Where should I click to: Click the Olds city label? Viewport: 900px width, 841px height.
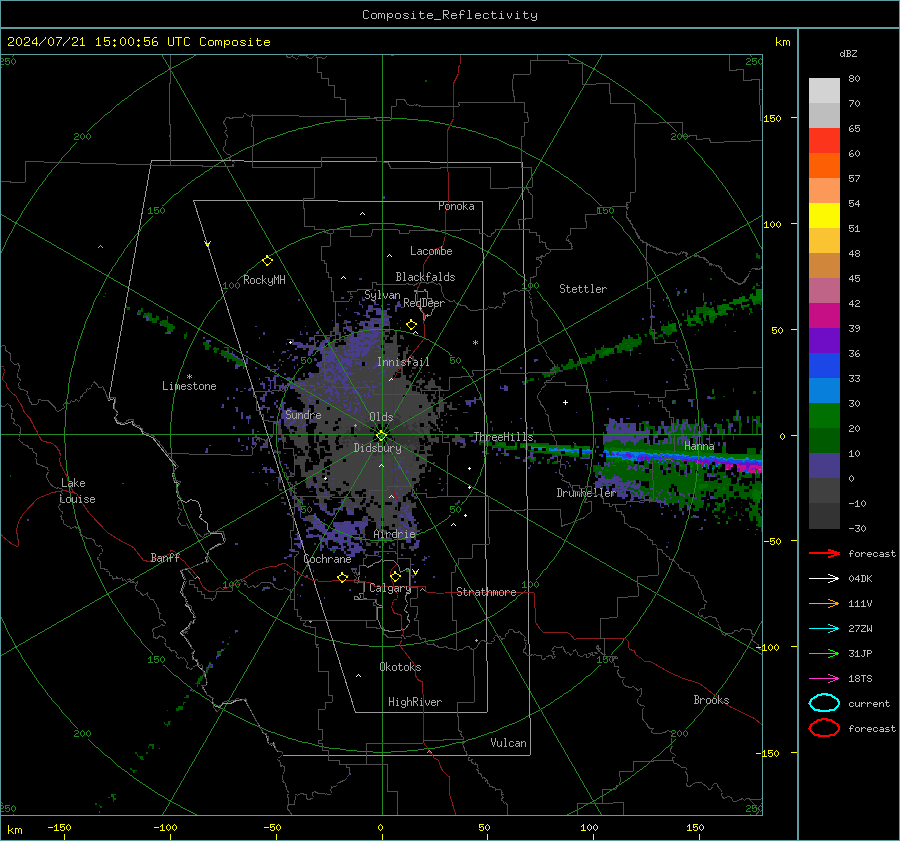[381, 417]
